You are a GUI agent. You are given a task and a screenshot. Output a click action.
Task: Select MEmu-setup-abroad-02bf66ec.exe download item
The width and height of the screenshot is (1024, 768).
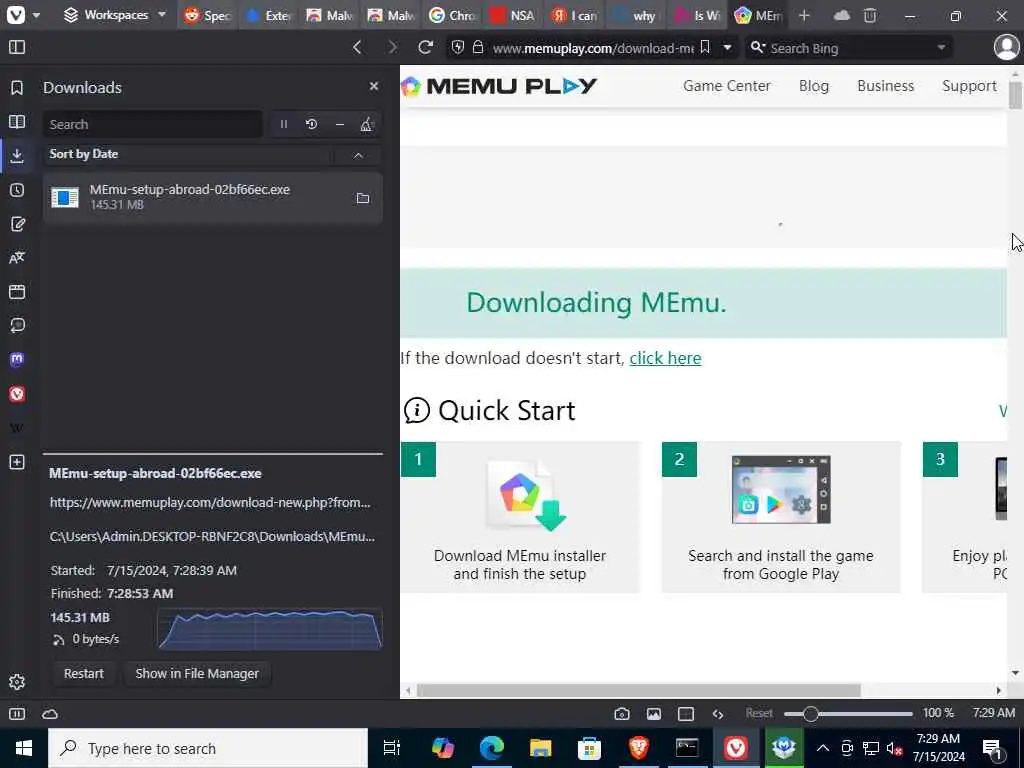tap(213, 198)
